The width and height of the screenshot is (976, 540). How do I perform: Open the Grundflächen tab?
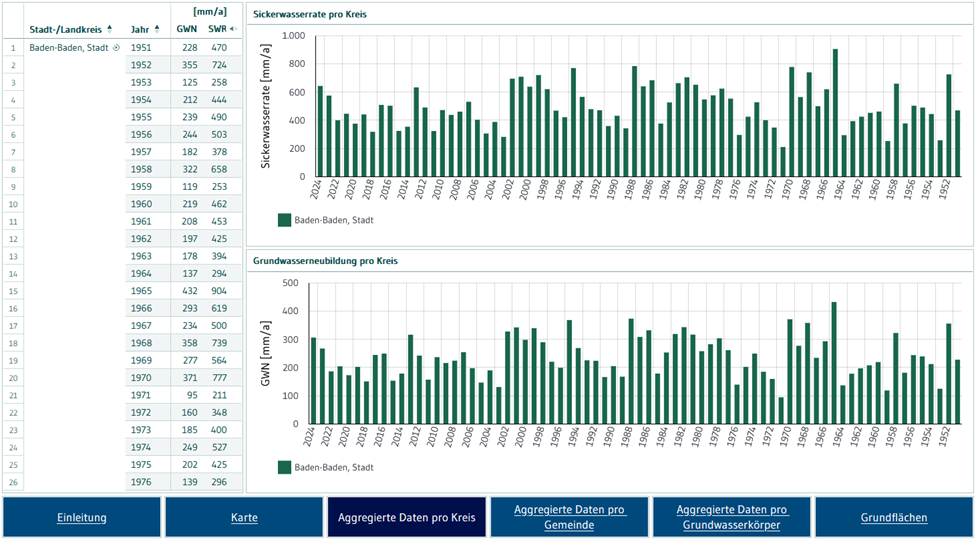(894, 517)
